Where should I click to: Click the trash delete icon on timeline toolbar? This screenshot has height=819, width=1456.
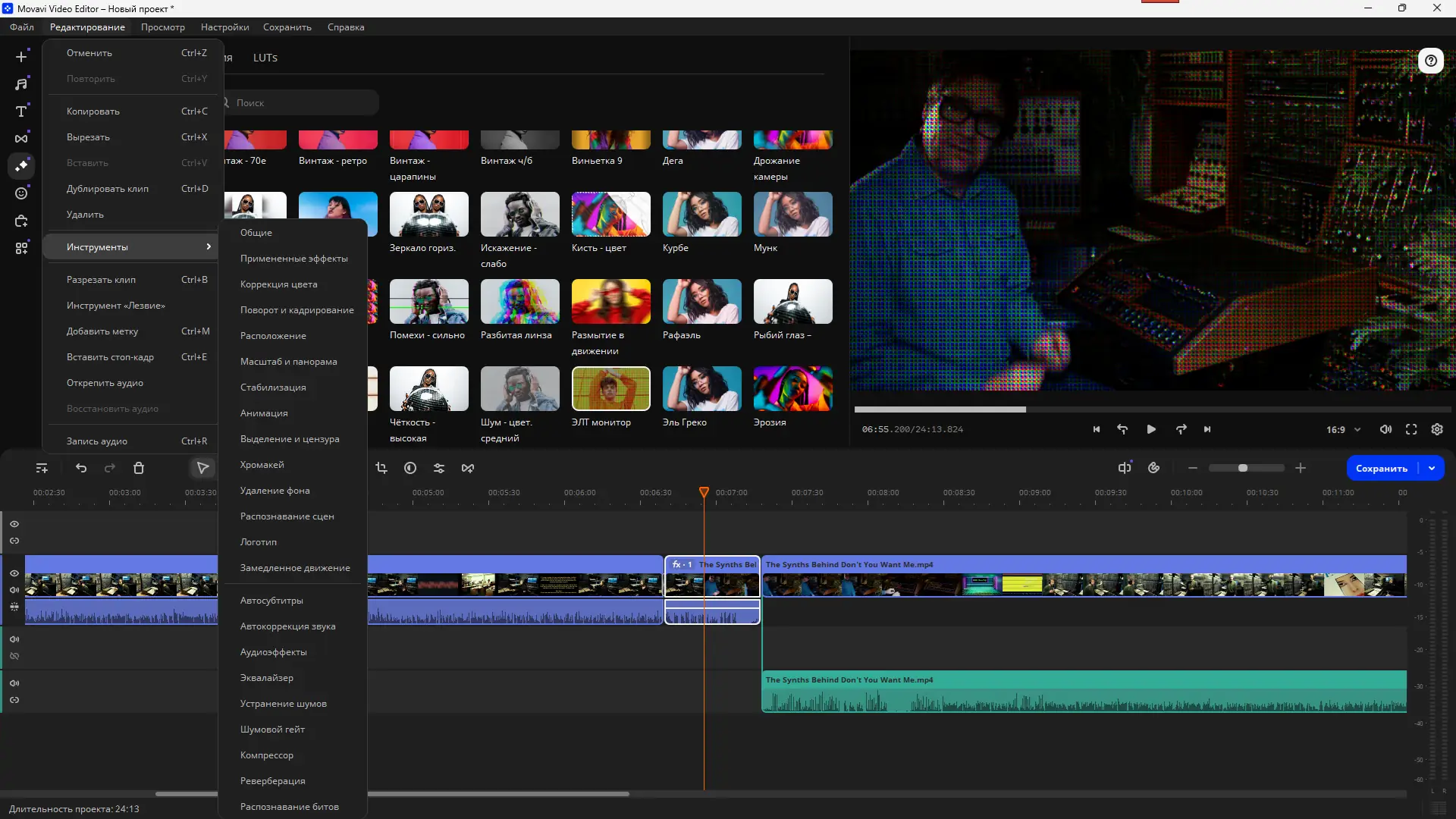tap(139, 468)
